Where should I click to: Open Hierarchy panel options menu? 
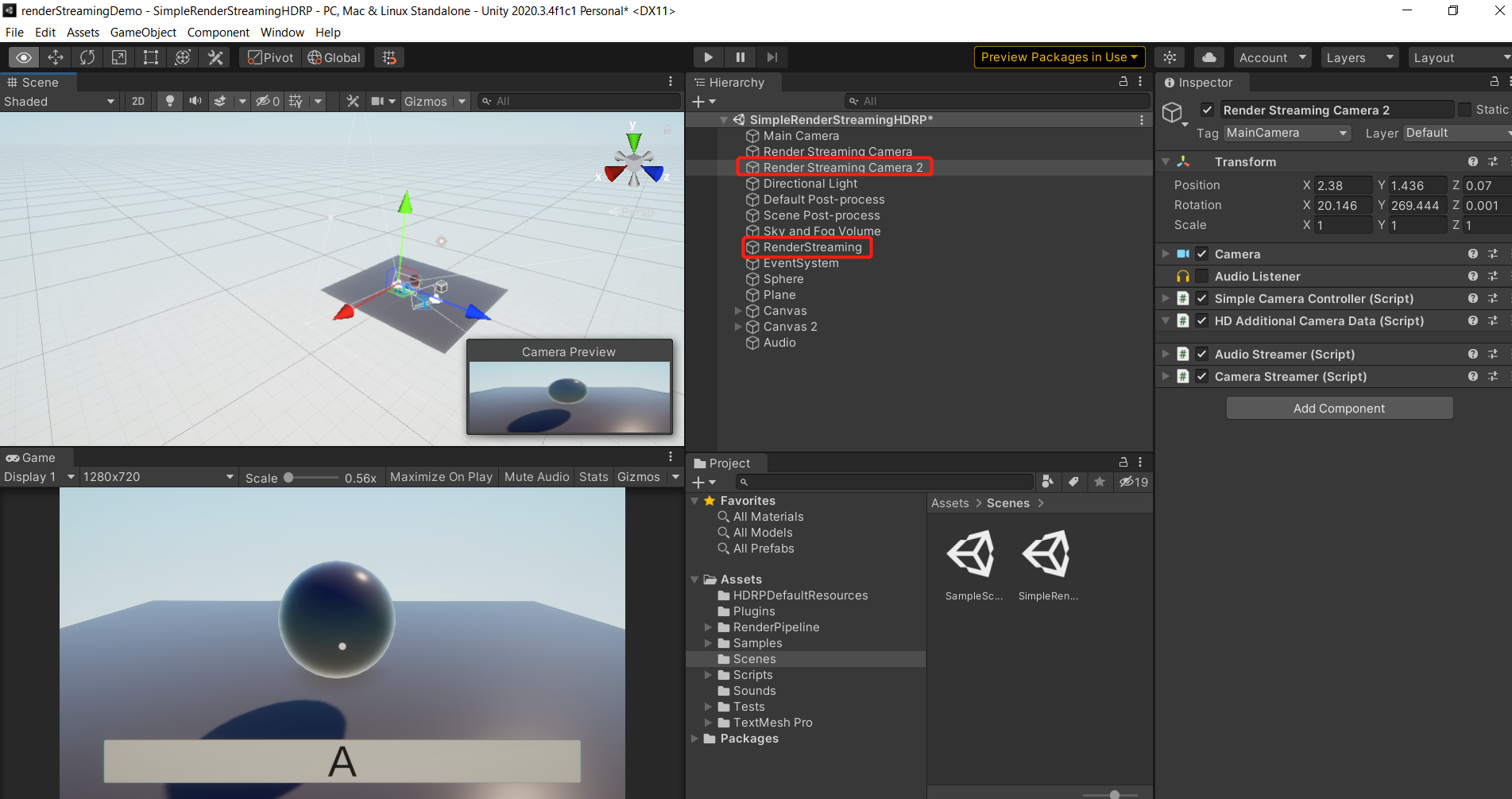point(1140,82)
